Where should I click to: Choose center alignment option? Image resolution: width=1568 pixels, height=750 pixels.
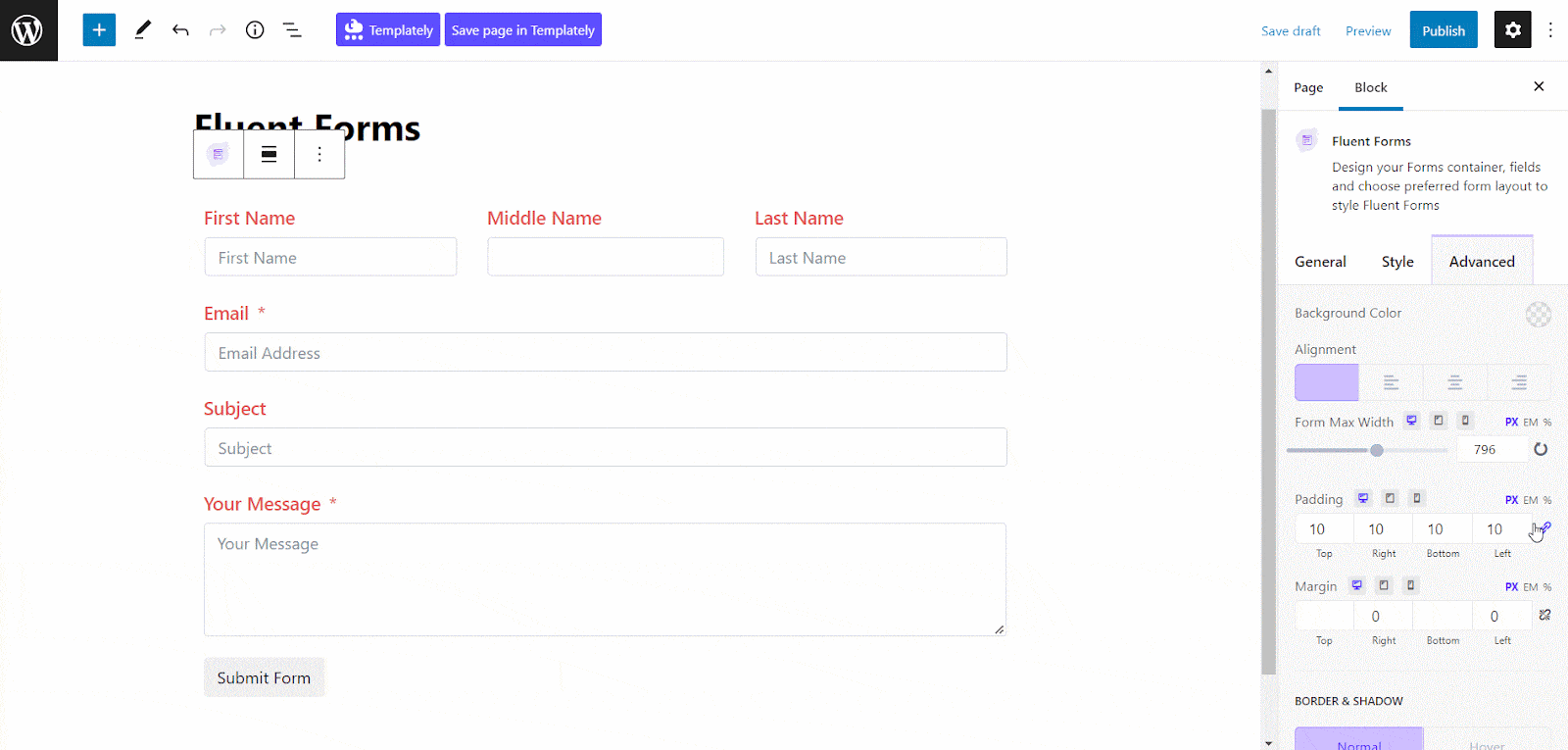pyautogui.click(x=1455, y=382)
